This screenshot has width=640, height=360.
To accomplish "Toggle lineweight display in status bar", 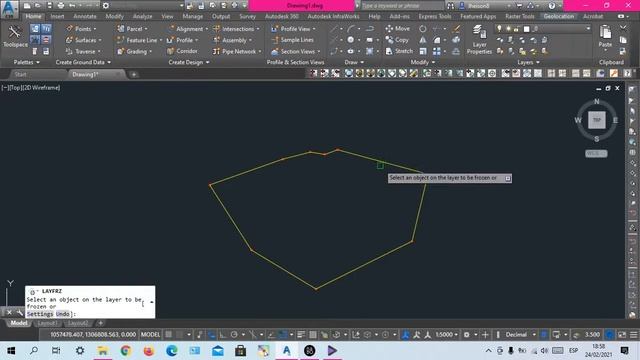I will coord(301,335).
